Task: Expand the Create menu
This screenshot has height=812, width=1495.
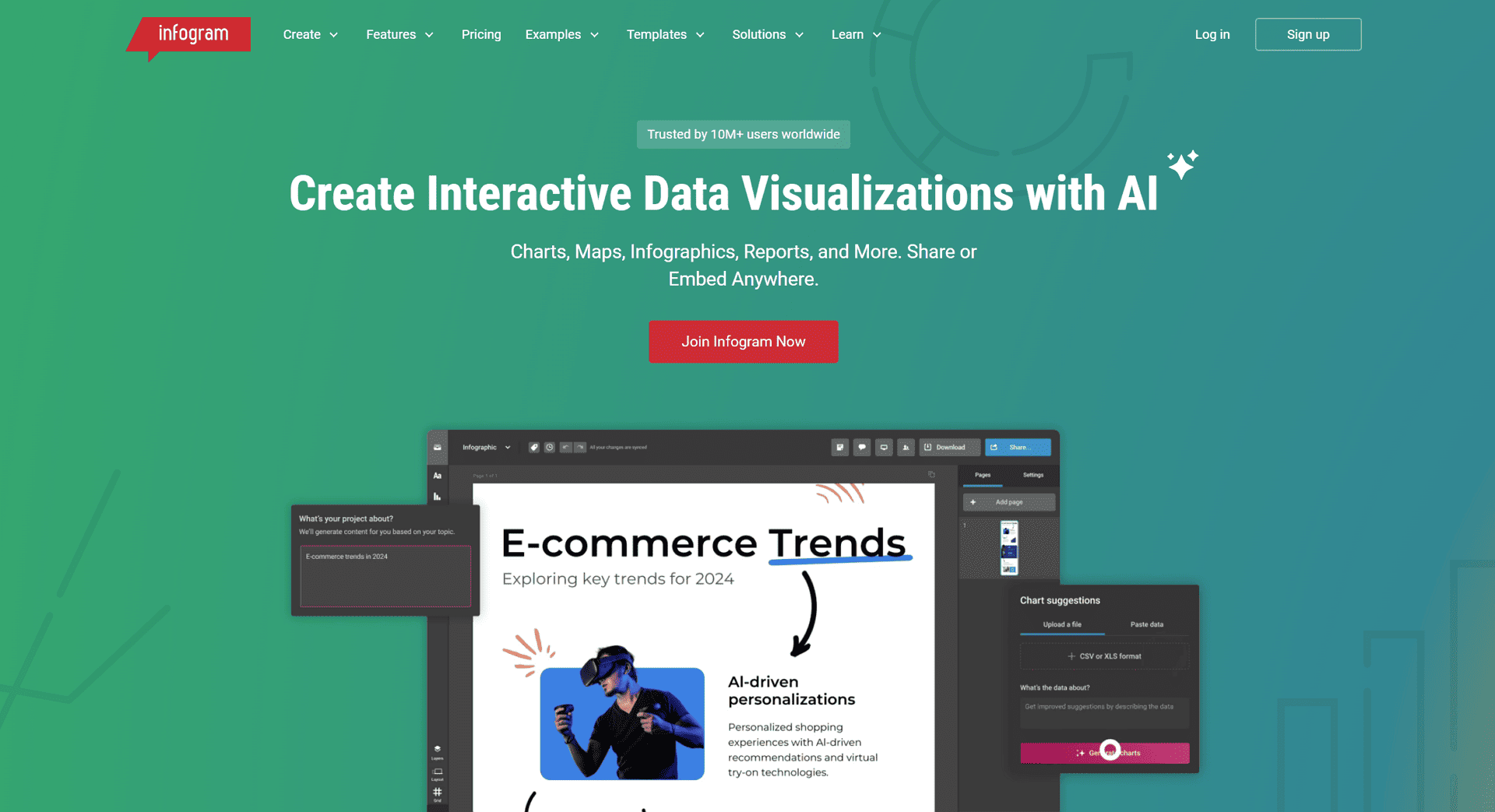Action: [x=310, y=34]
